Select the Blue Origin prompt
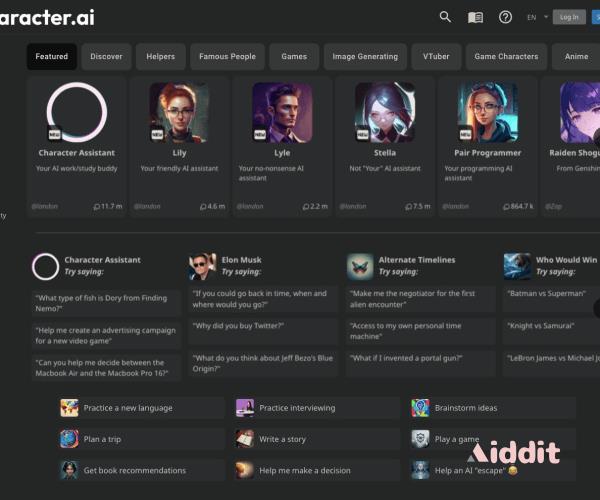Screen dimensions: 600x500 tap(263, 363)
